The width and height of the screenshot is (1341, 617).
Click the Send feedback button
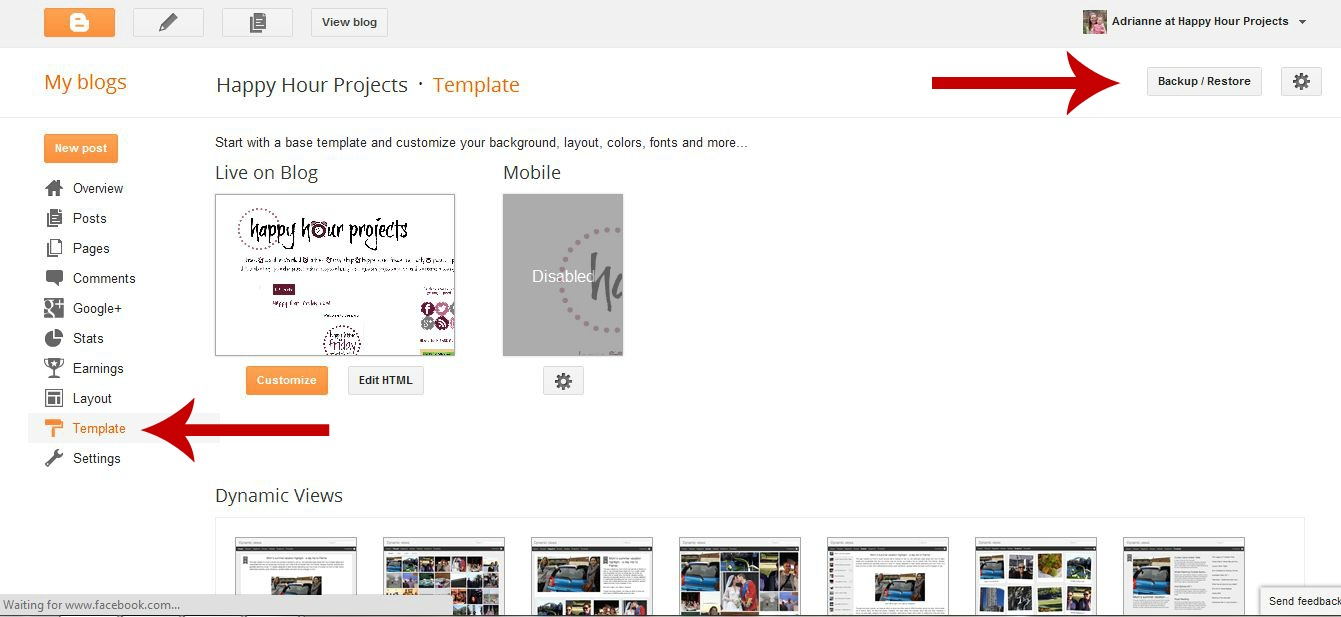[1301, 601]
